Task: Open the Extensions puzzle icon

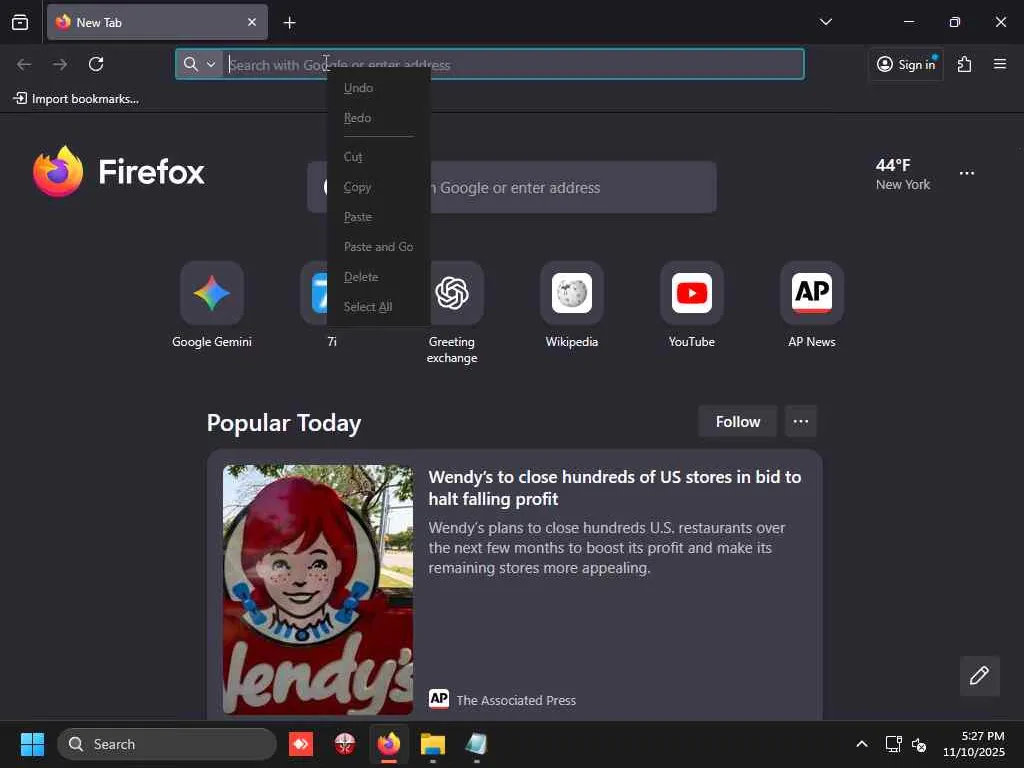Action: click(x=964, y=64)
